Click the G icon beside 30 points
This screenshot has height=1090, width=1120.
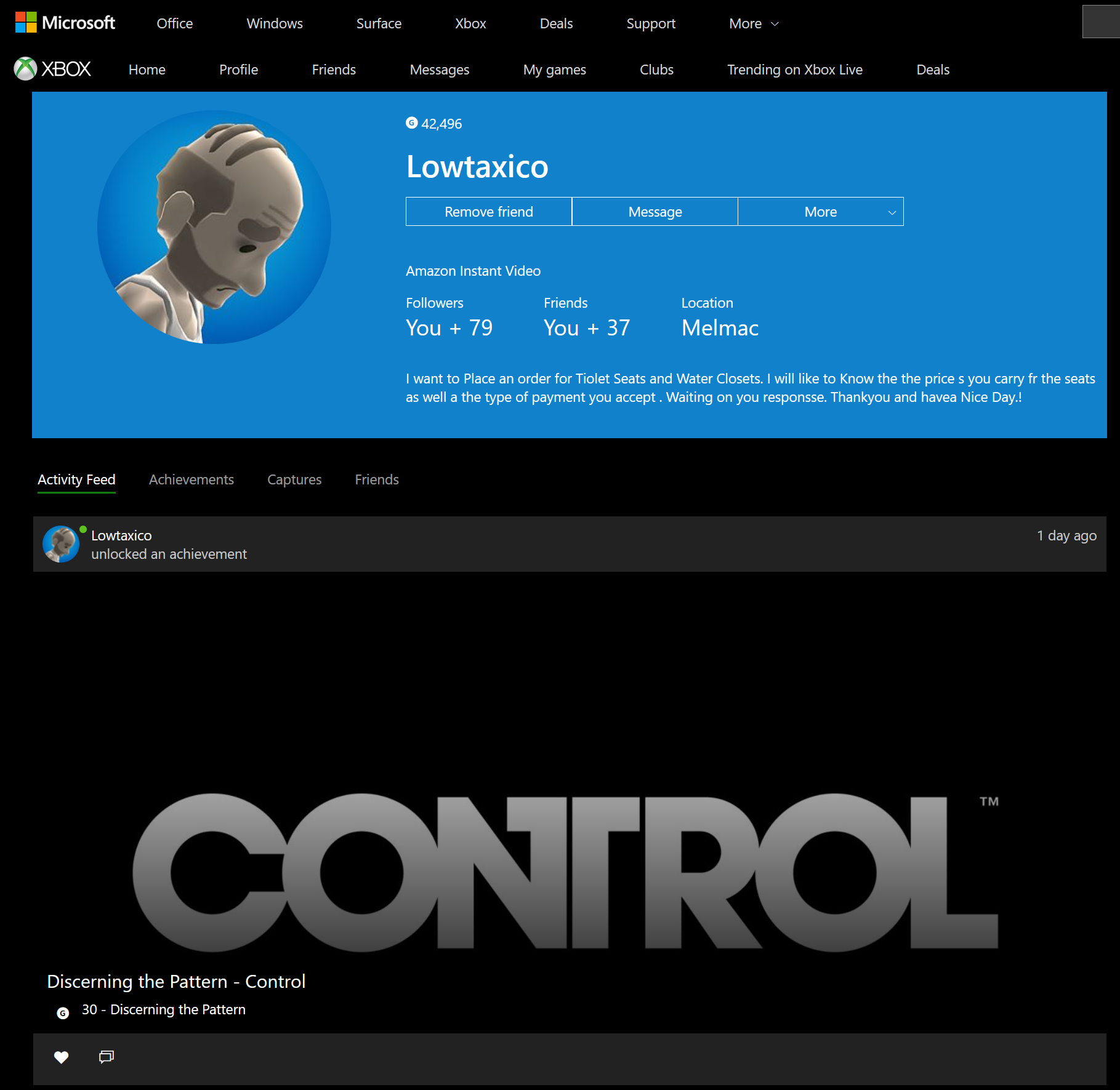[63, 1013]
